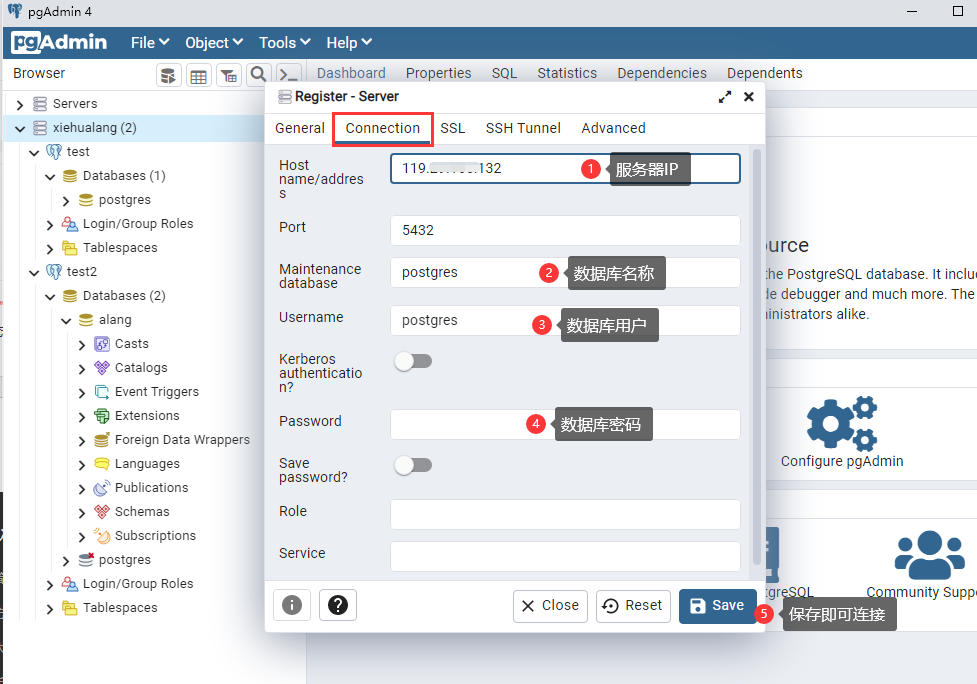Click the test2 server elephant icon
The image size is (977, 684).
point(54,272)
